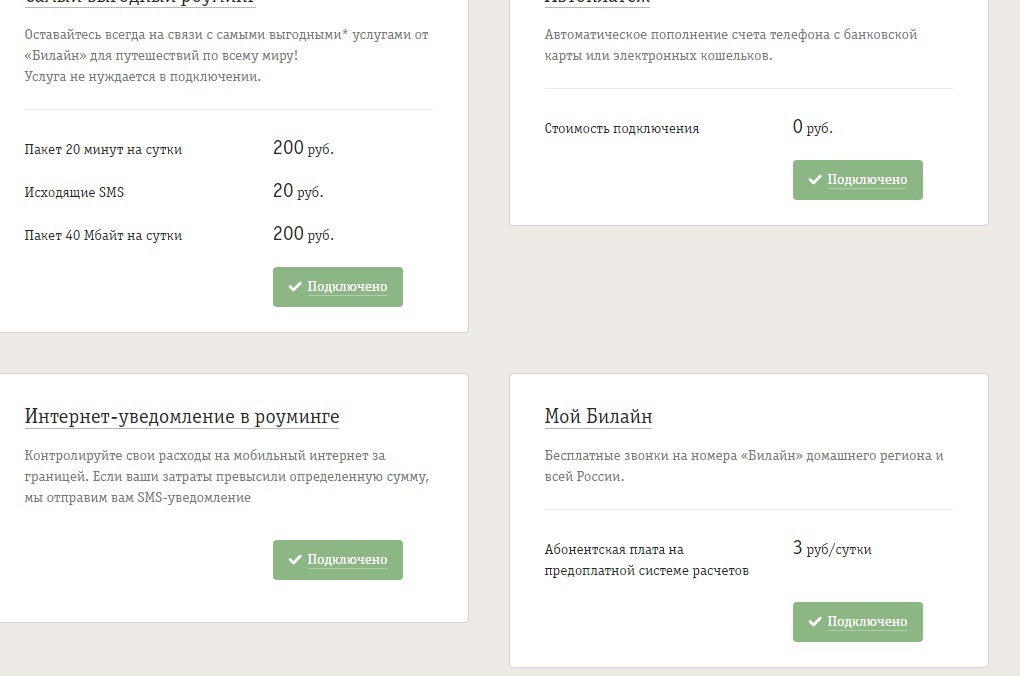The height and width of the screenshot is (676, 1020).
Task: Click the 0 руб. connection price
Action: (x=813, y=128)
